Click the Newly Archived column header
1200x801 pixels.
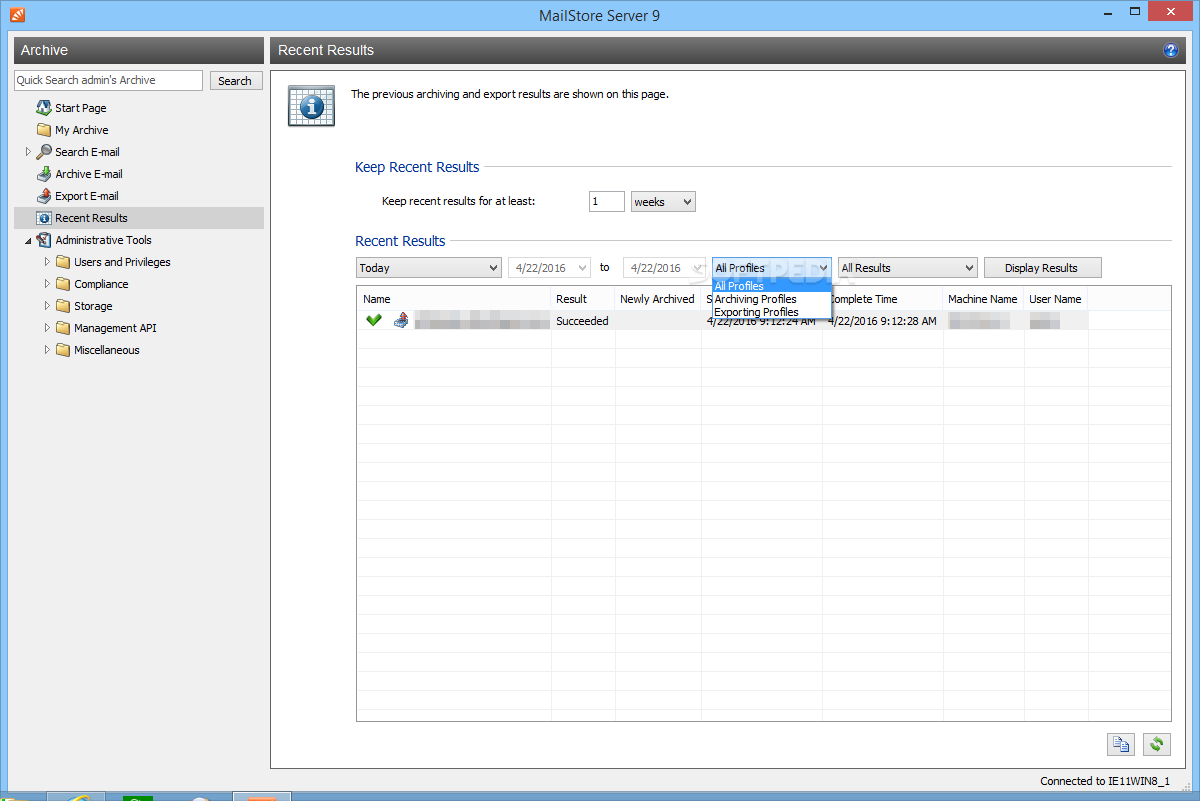click(x=658, y=299)
